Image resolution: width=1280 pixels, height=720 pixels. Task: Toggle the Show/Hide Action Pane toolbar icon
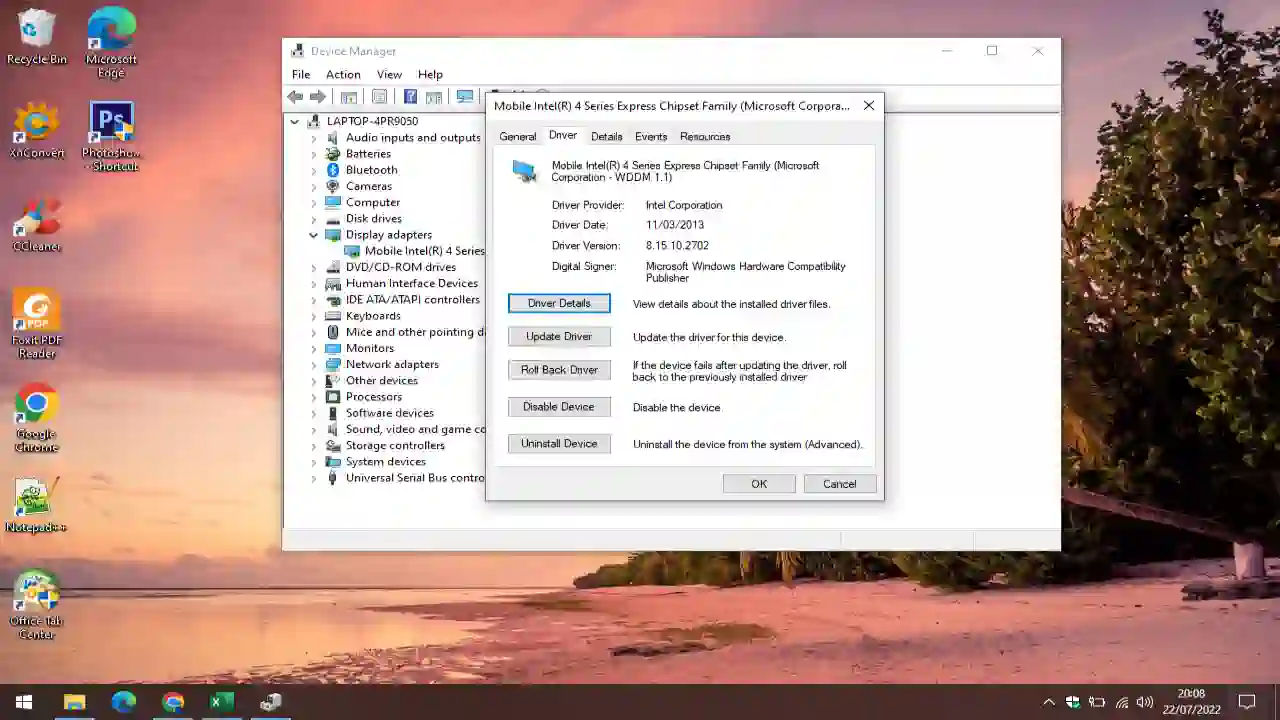(434, 97)
